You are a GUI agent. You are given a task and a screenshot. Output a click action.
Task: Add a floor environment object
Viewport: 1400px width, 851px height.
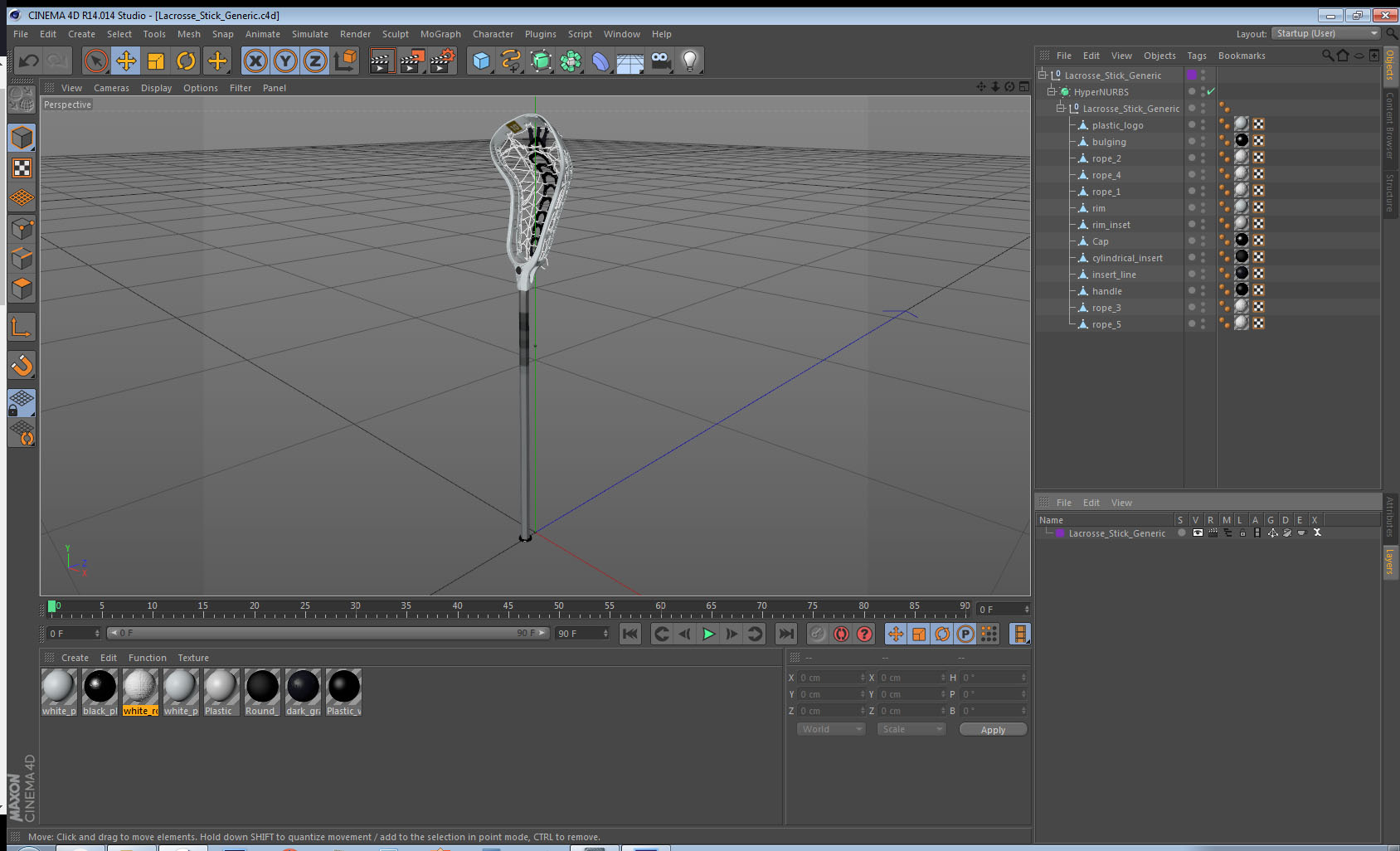pyautogui.click(x=630, y=61)
